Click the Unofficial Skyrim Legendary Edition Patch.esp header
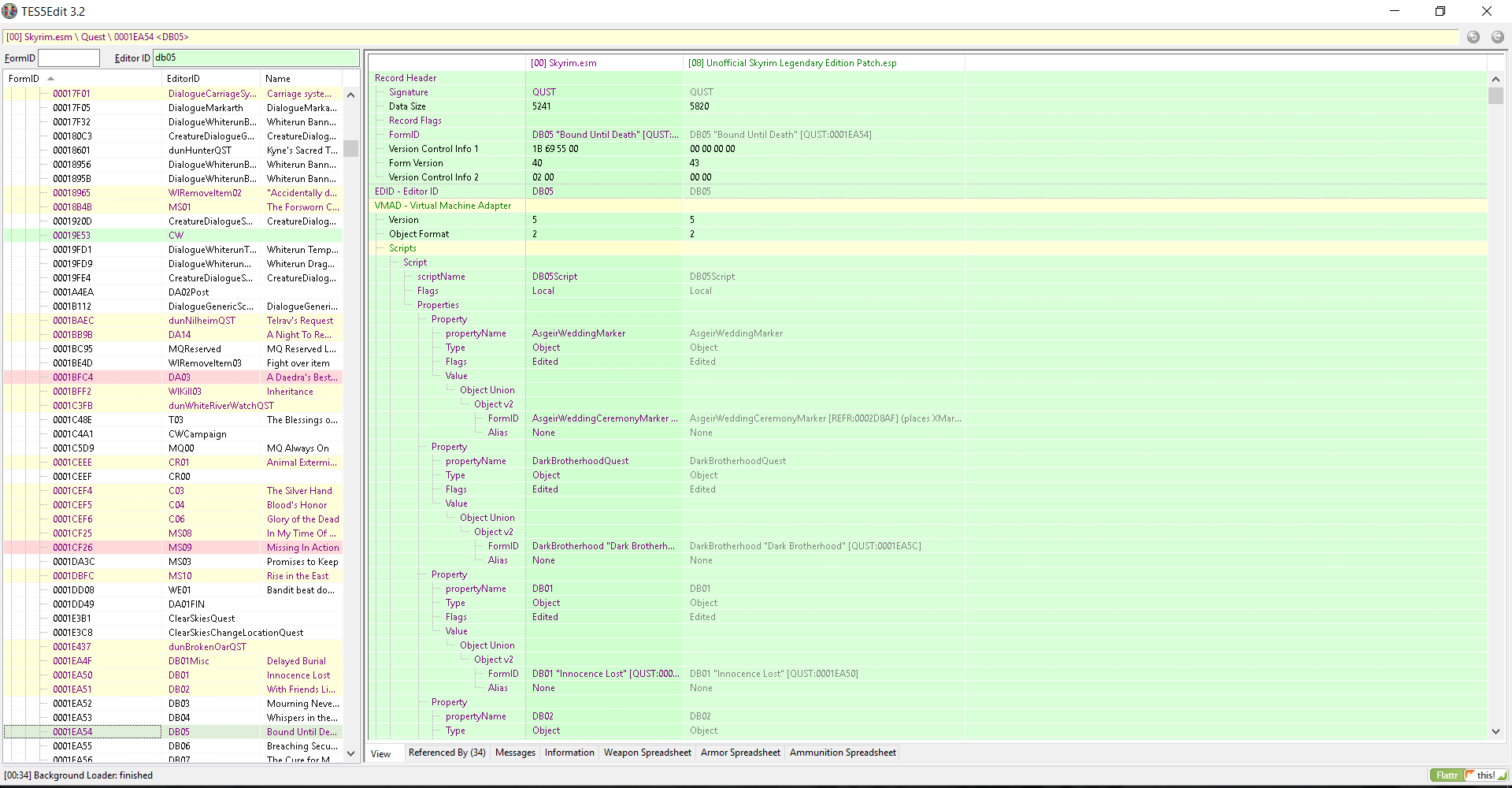 click(824, 63)
